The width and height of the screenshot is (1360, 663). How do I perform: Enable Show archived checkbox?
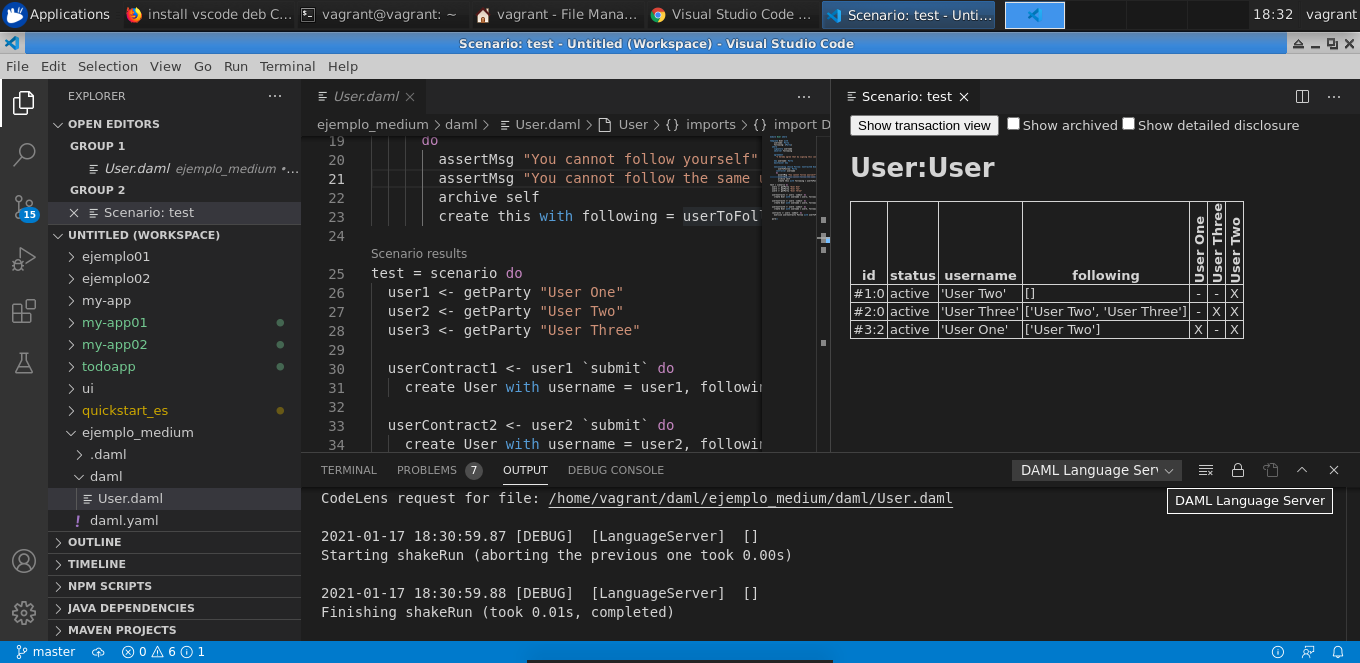(1013, 124)
